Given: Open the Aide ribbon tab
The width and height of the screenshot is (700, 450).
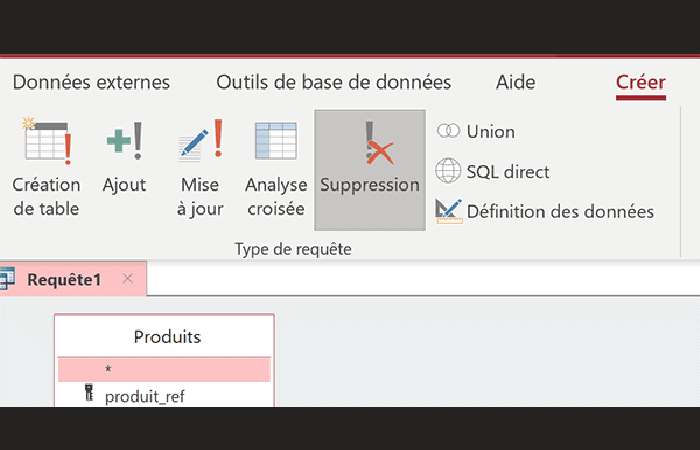Looking at the screenshot, I should pos(516,82).
